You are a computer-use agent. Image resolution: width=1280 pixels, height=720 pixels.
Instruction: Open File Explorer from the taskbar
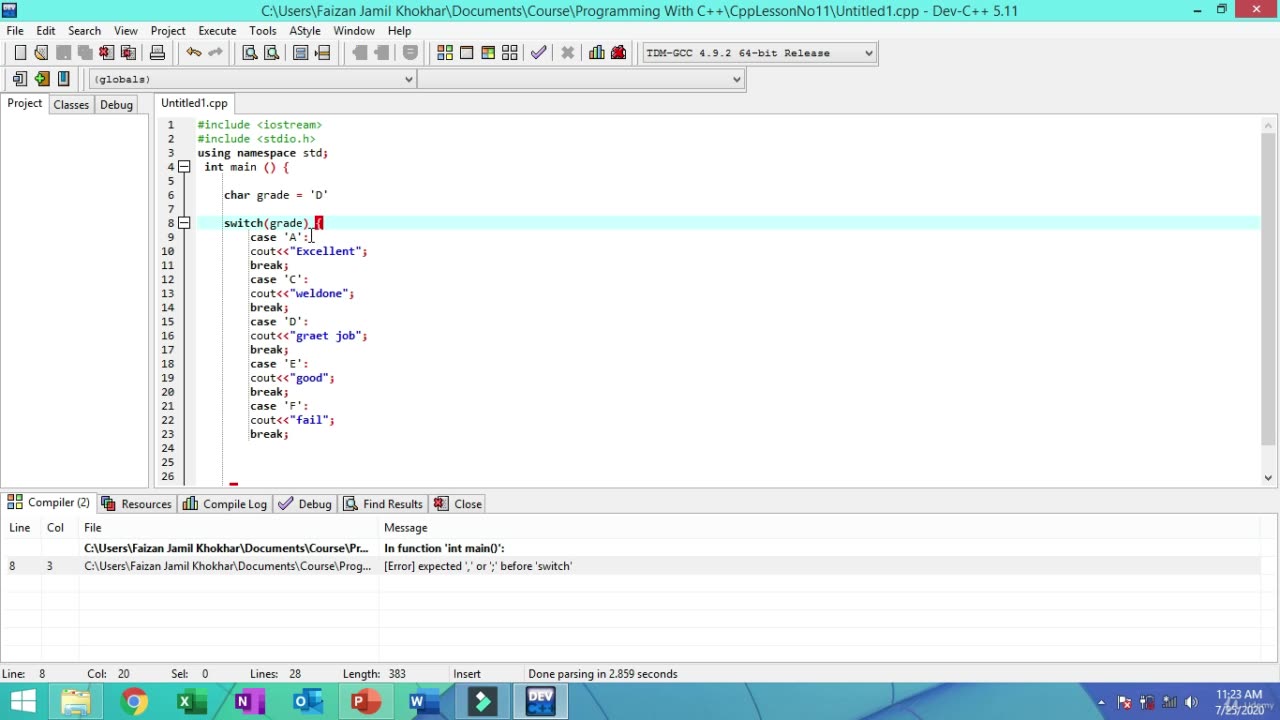(x=76, y=702)
